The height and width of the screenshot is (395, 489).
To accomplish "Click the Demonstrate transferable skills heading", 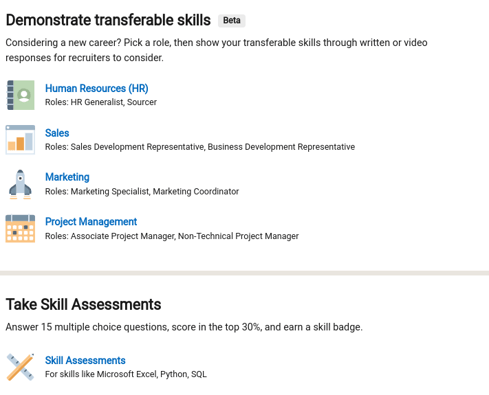I will (x=108, y=20).
